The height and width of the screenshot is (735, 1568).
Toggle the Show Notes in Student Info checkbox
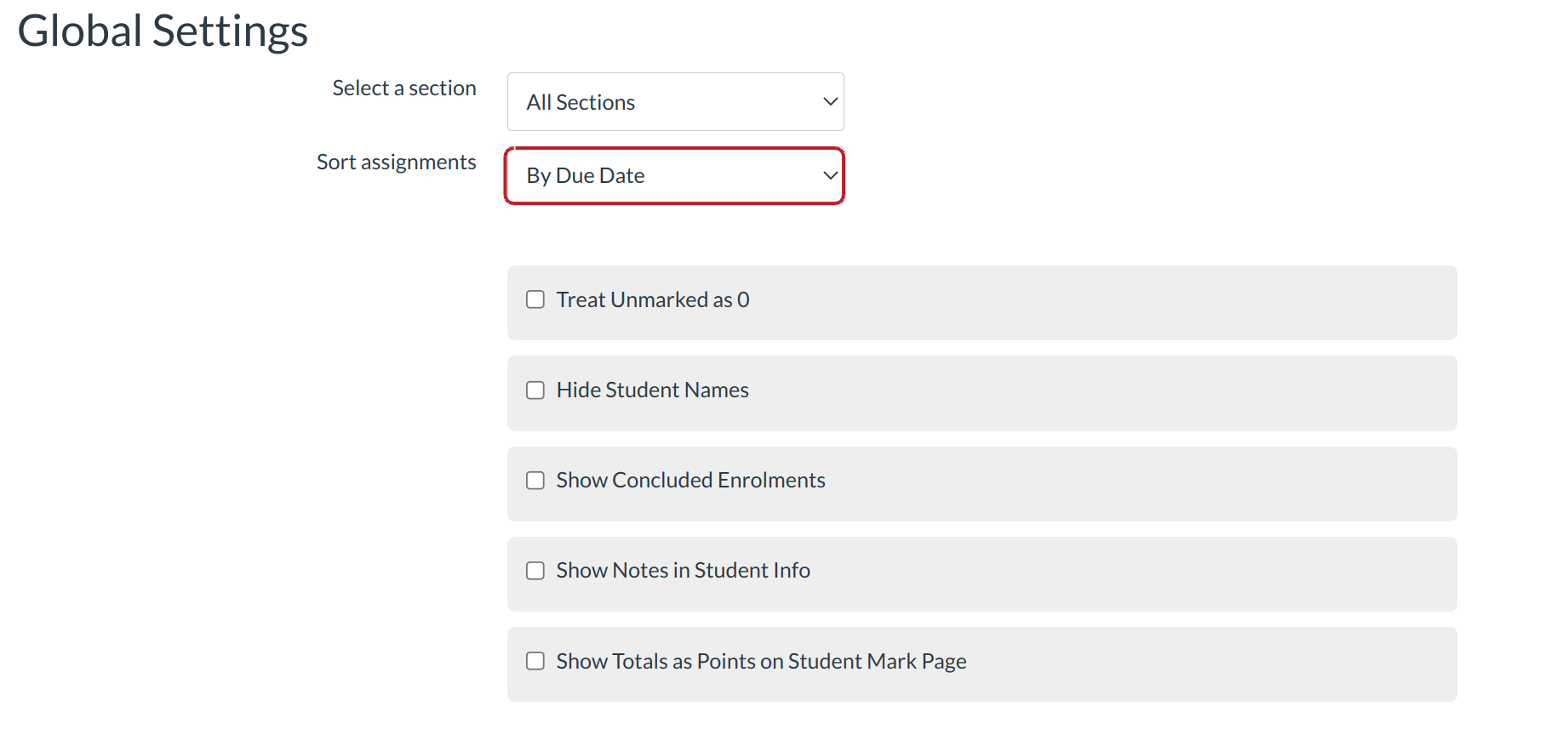pyautogui.click(x=535, y=571)
